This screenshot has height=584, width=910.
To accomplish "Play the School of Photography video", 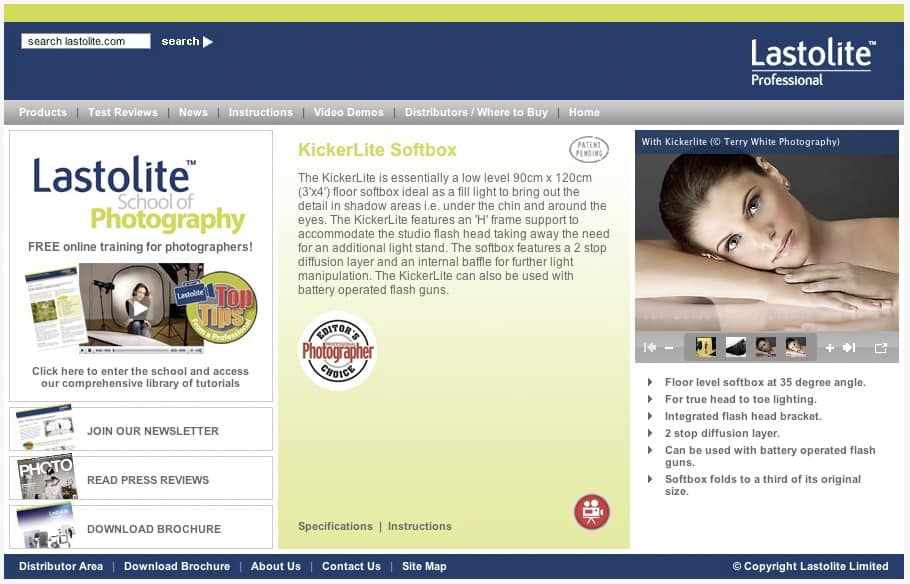I will (139, 308).
